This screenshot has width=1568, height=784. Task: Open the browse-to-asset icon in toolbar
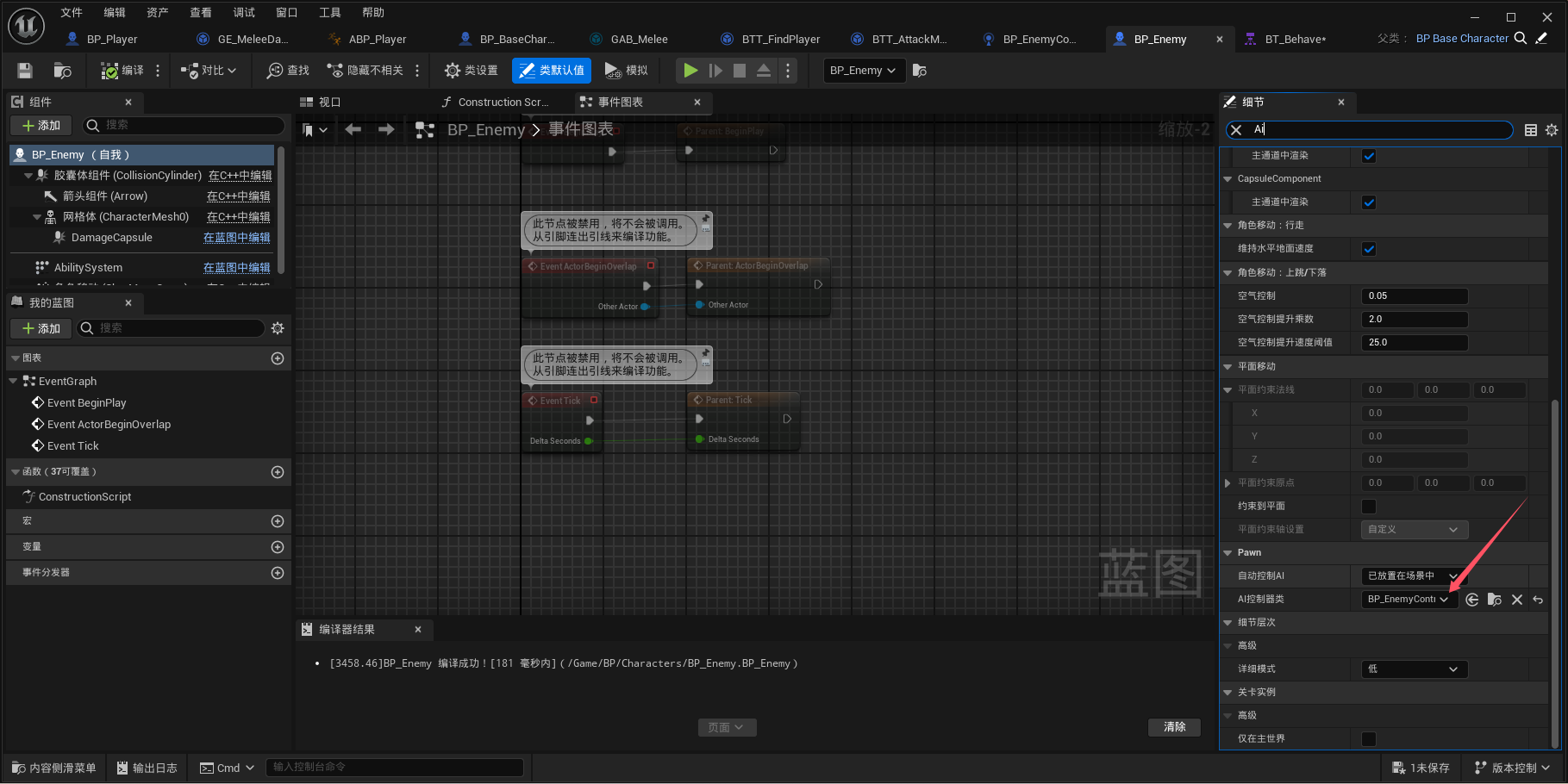[62, 71]
